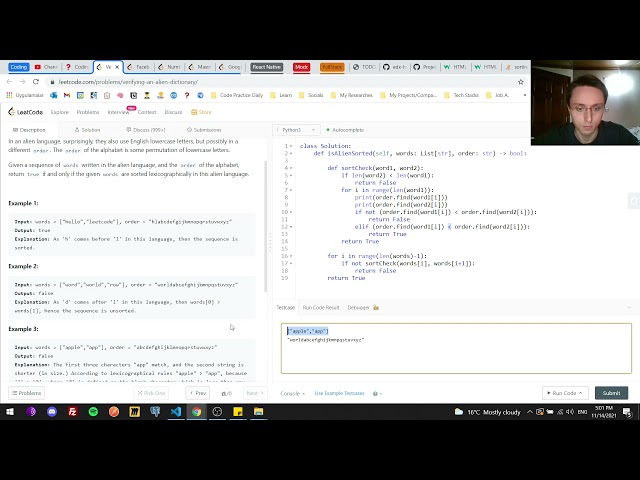Bookmark this page with the star icon
Screen dimensions: 640x480
tap(520, 82)
